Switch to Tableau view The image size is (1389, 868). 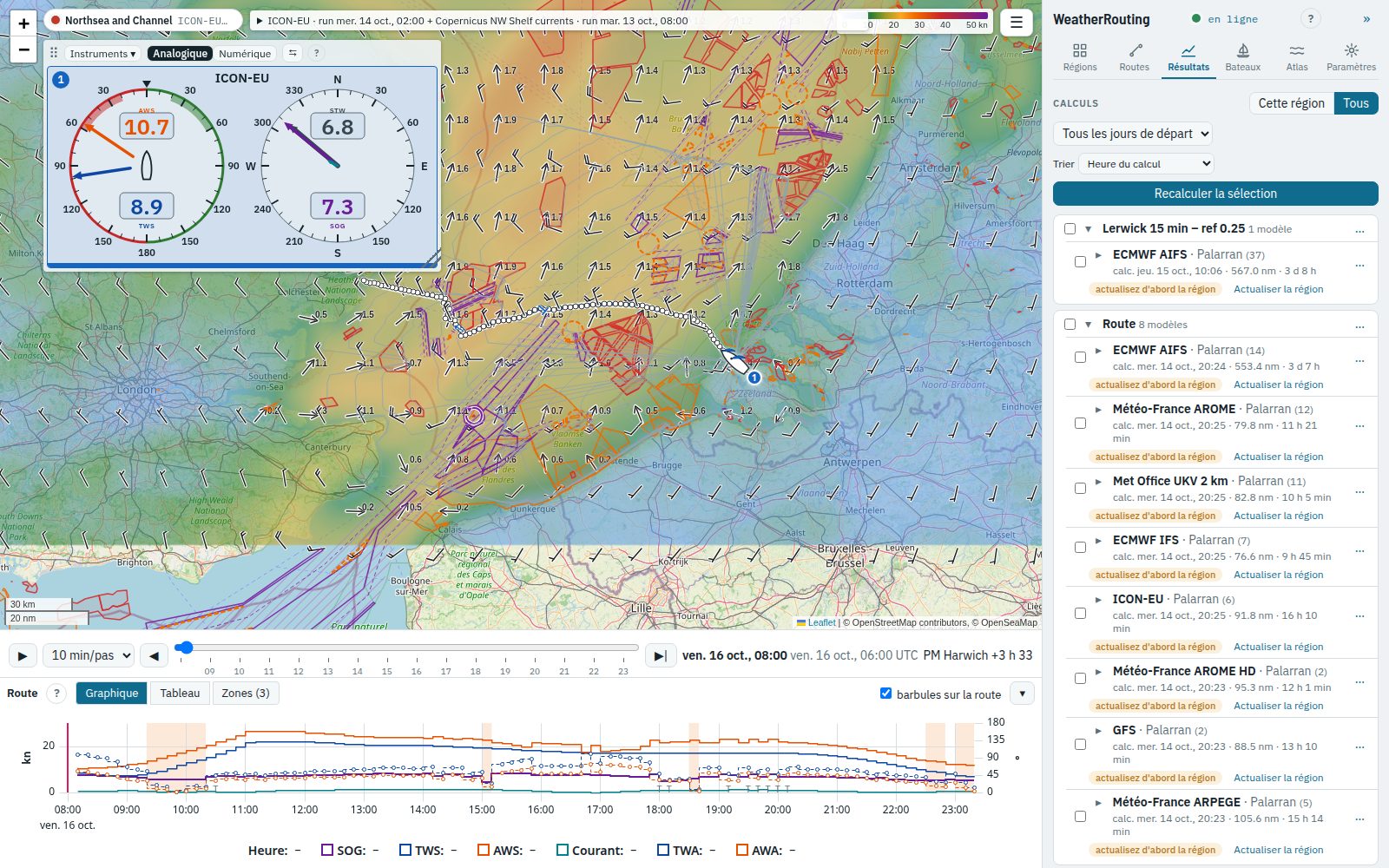pos(180,693)
